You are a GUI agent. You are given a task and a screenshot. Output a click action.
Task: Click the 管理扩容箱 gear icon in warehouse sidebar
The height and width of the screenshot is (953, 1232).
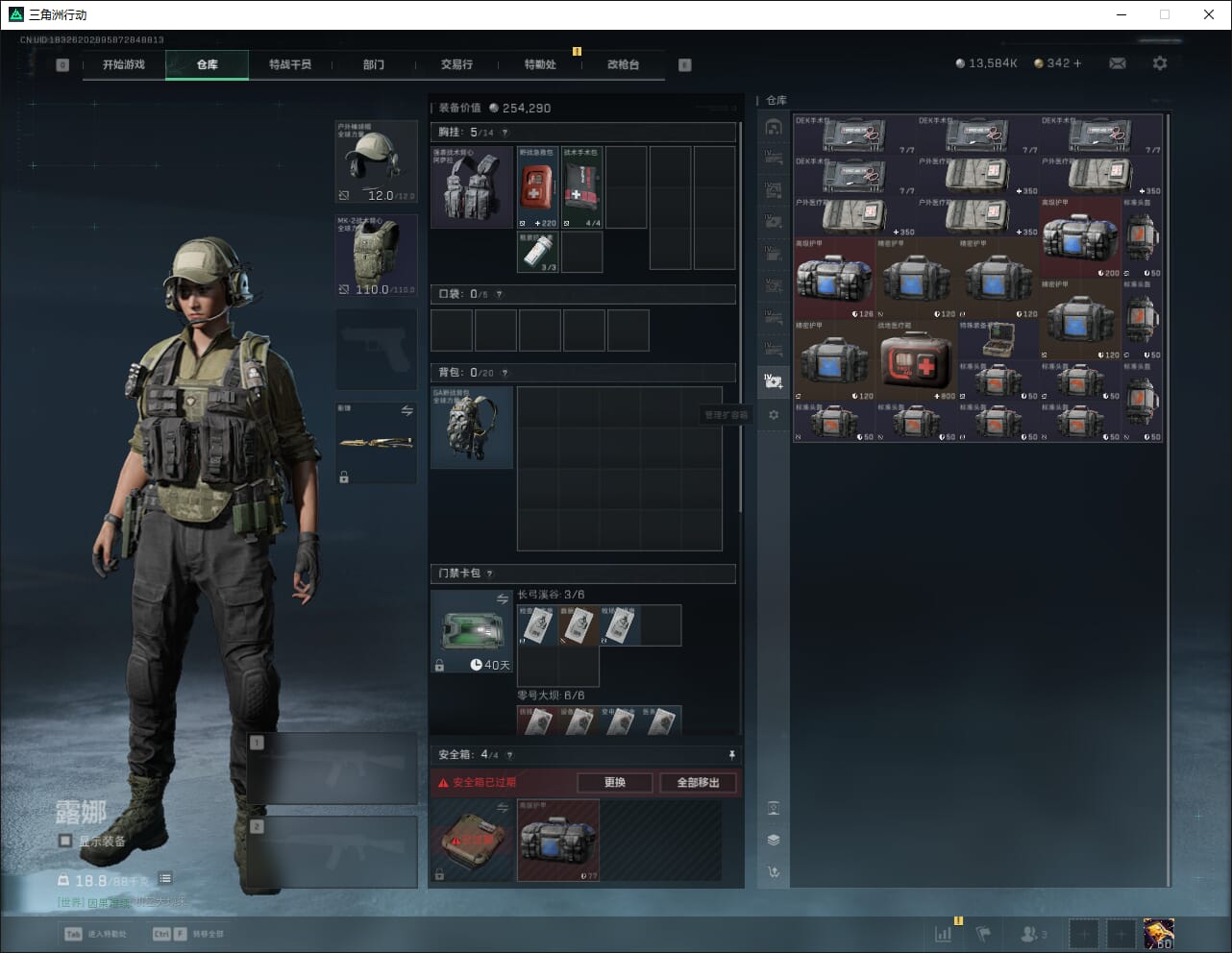[774, 415]
